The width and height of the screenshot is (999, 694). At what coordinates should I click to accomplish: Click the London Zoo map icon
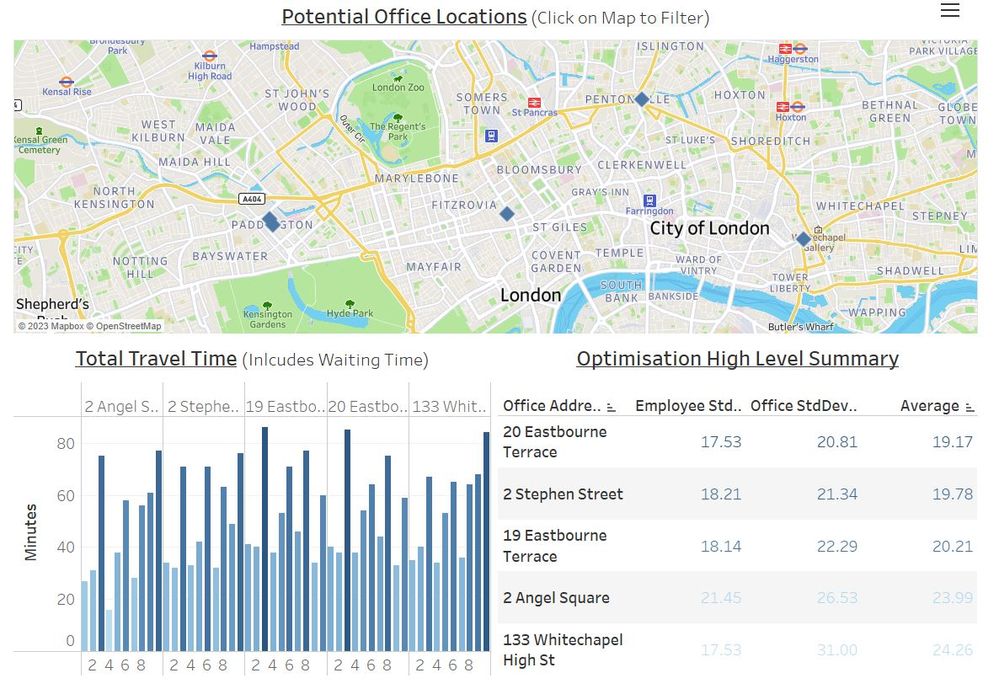click(x=398, y=78)
